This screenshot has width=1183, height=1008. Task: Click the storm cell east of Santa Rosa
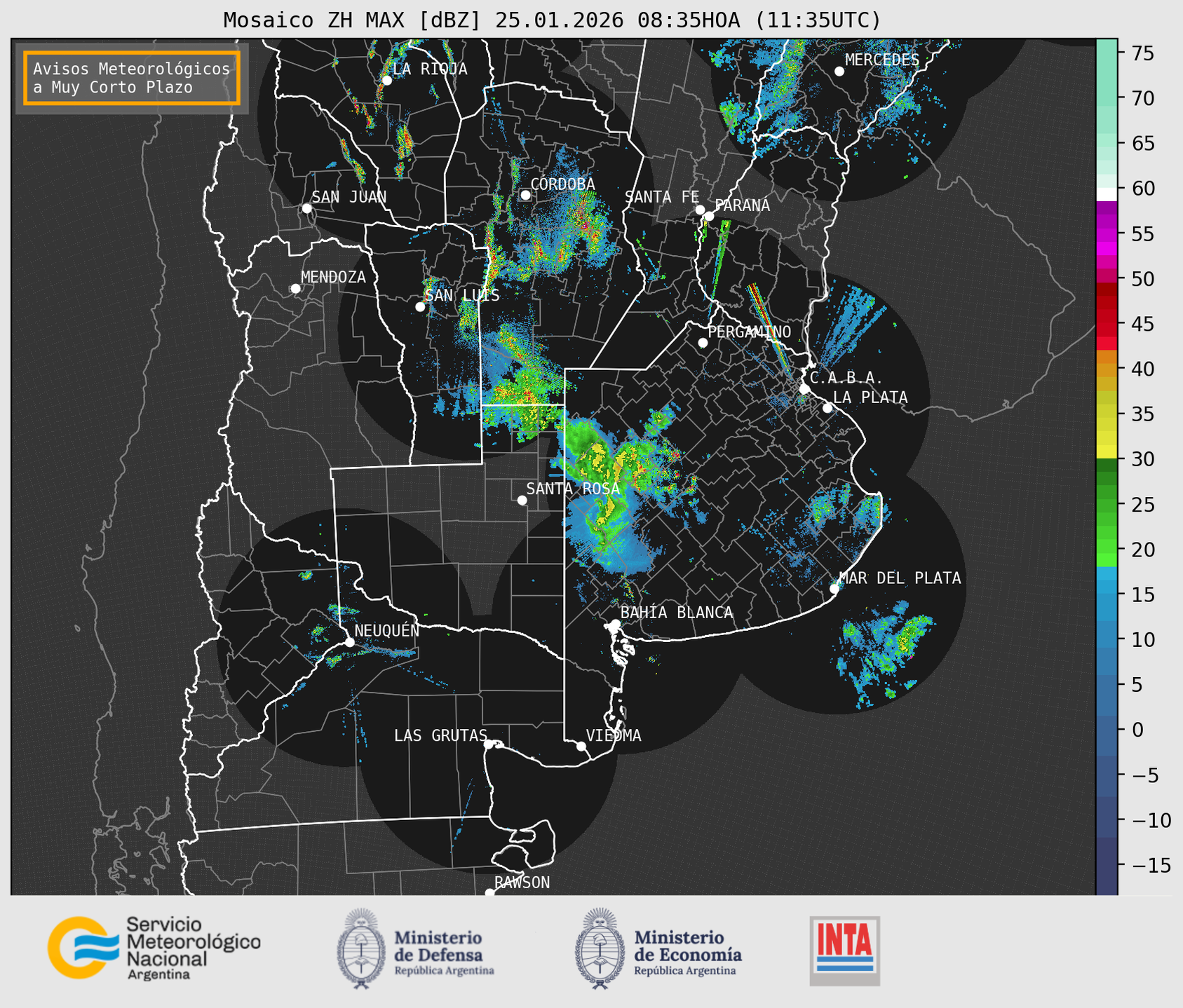(610, 491)
